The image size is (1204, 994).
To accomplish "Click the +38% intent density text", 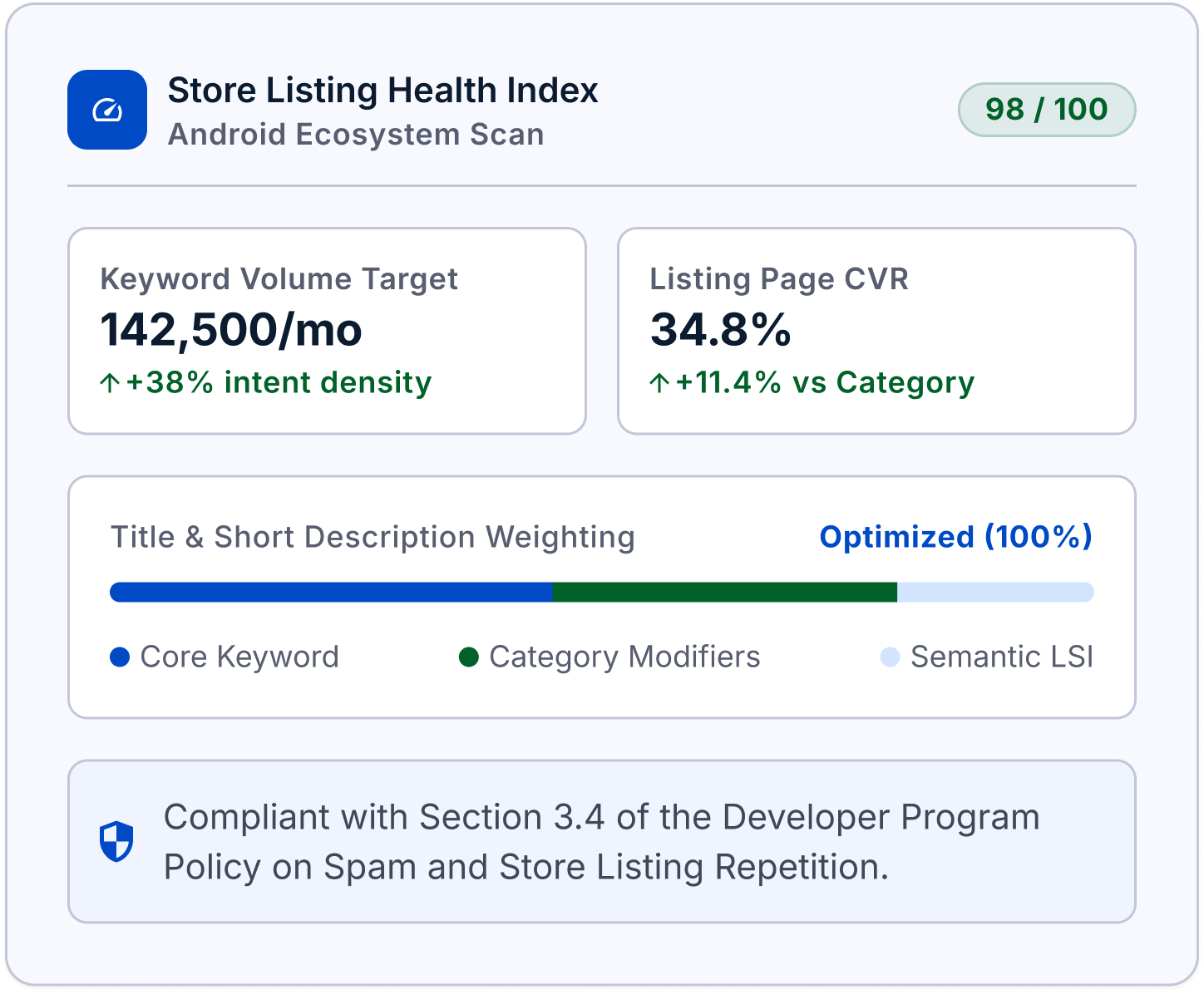I will pyautogui.click(x=279, y=383).
